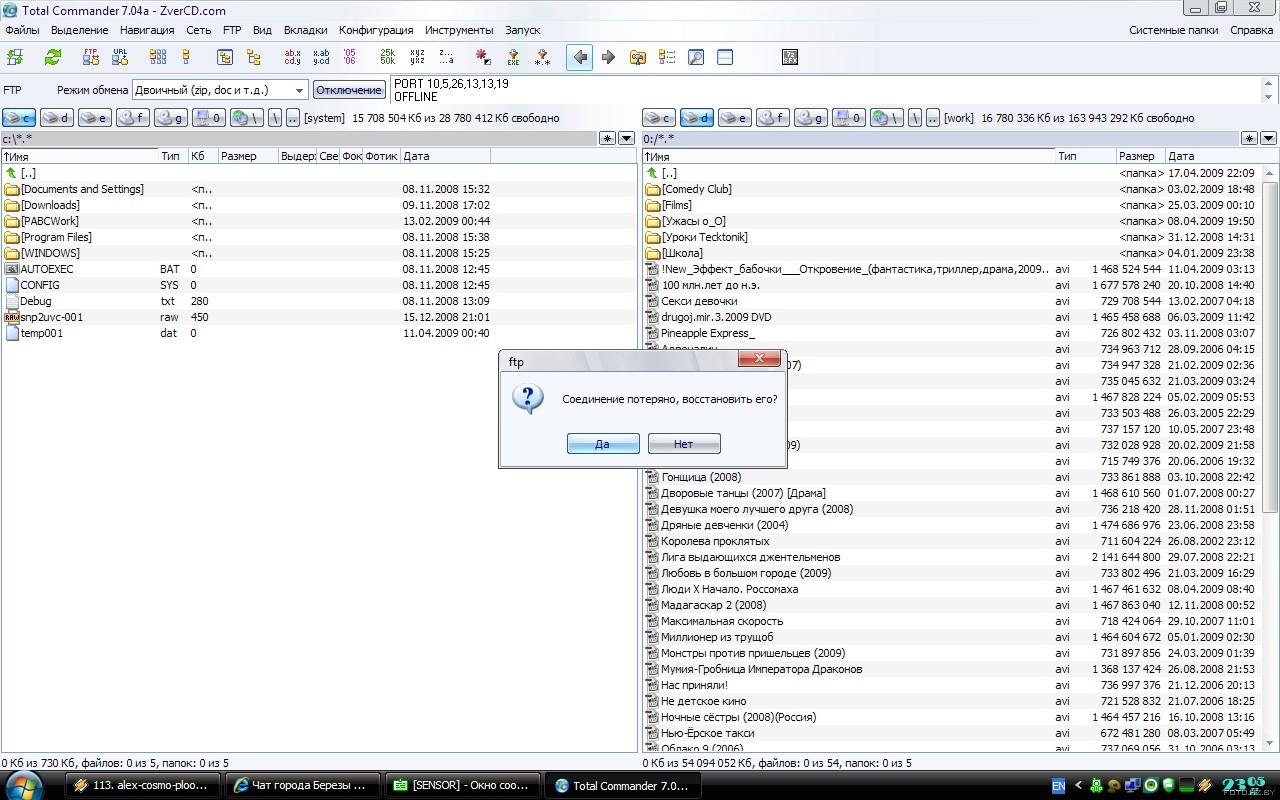Open the Выделение menu

click(x=80, y=30)
